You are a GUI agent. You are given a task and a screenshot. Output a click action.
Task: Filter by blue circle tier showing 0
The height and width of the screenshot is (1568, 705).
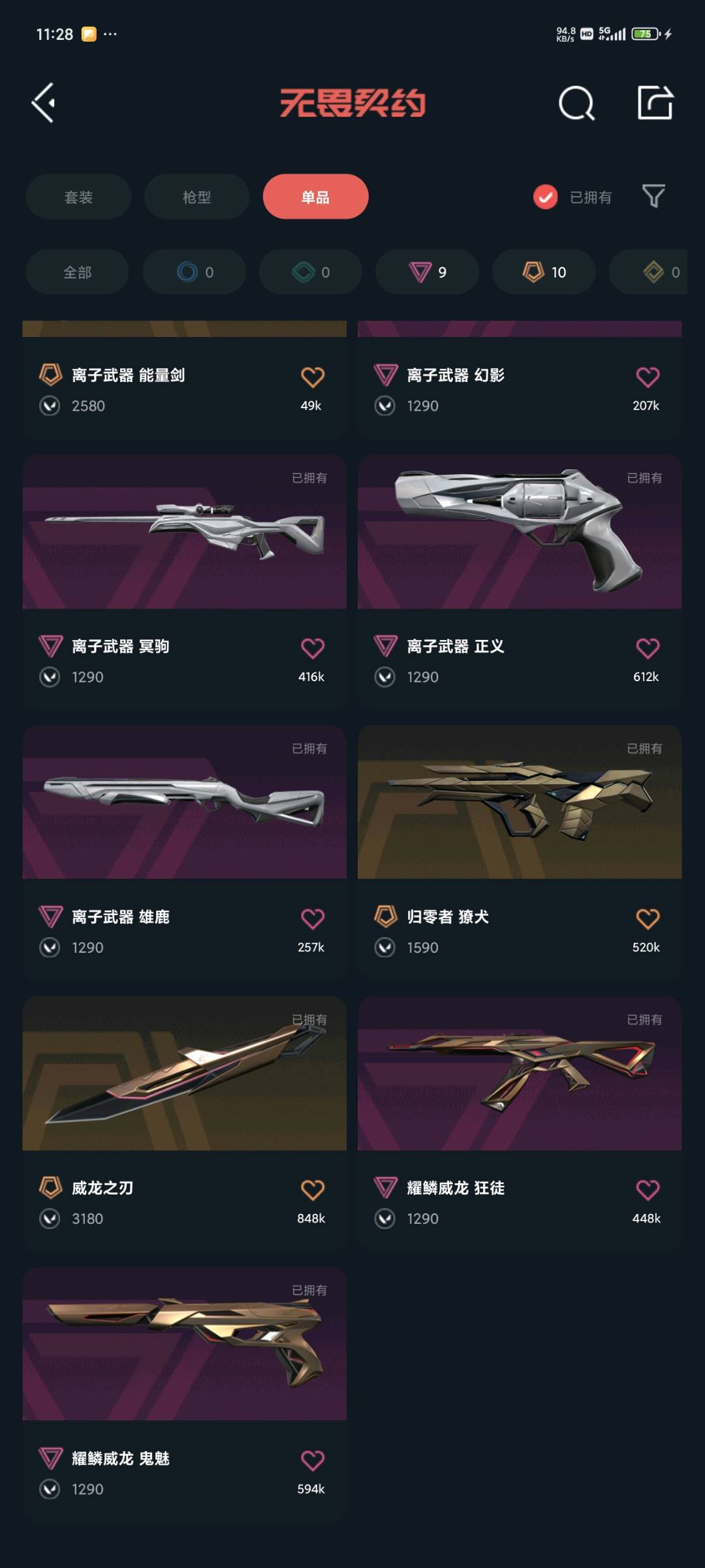pos(195,272)
